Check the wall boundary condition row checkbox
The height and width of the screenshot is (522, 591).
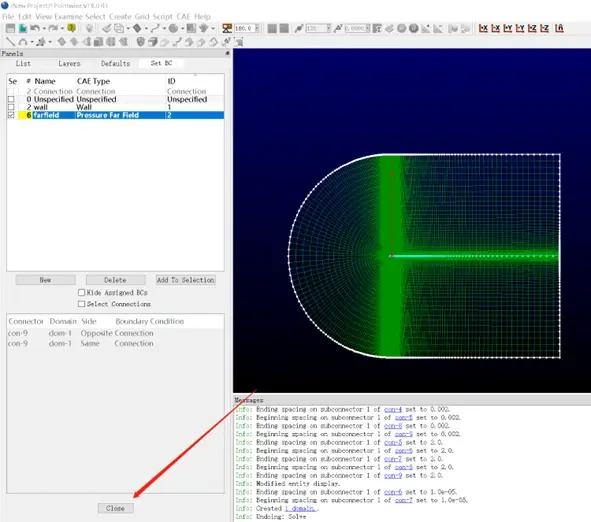[11, 107]
